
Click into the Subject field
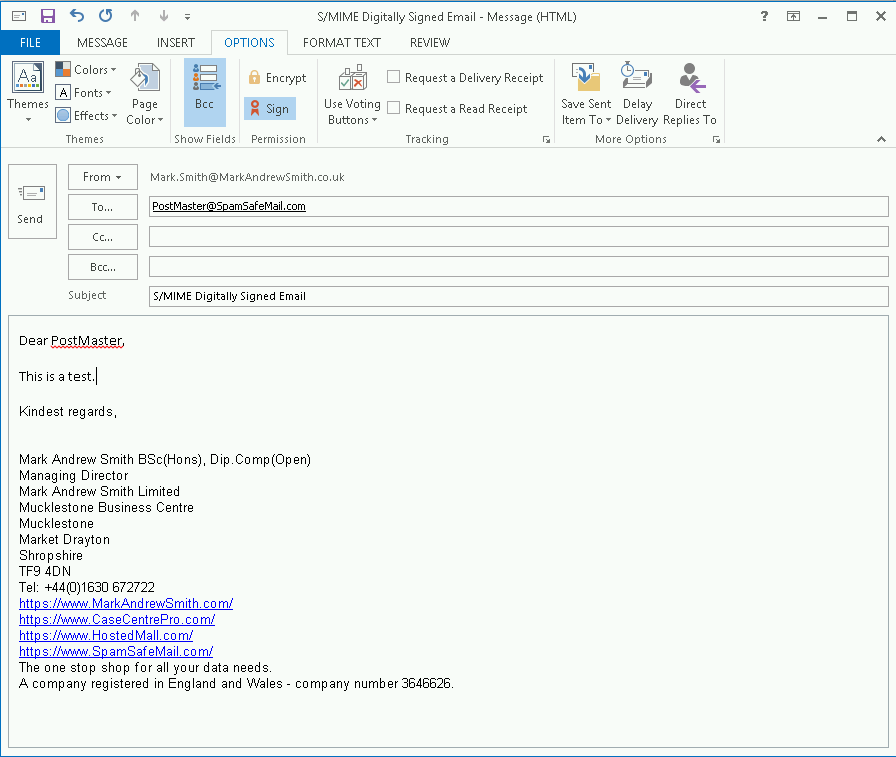coord(518,297)
